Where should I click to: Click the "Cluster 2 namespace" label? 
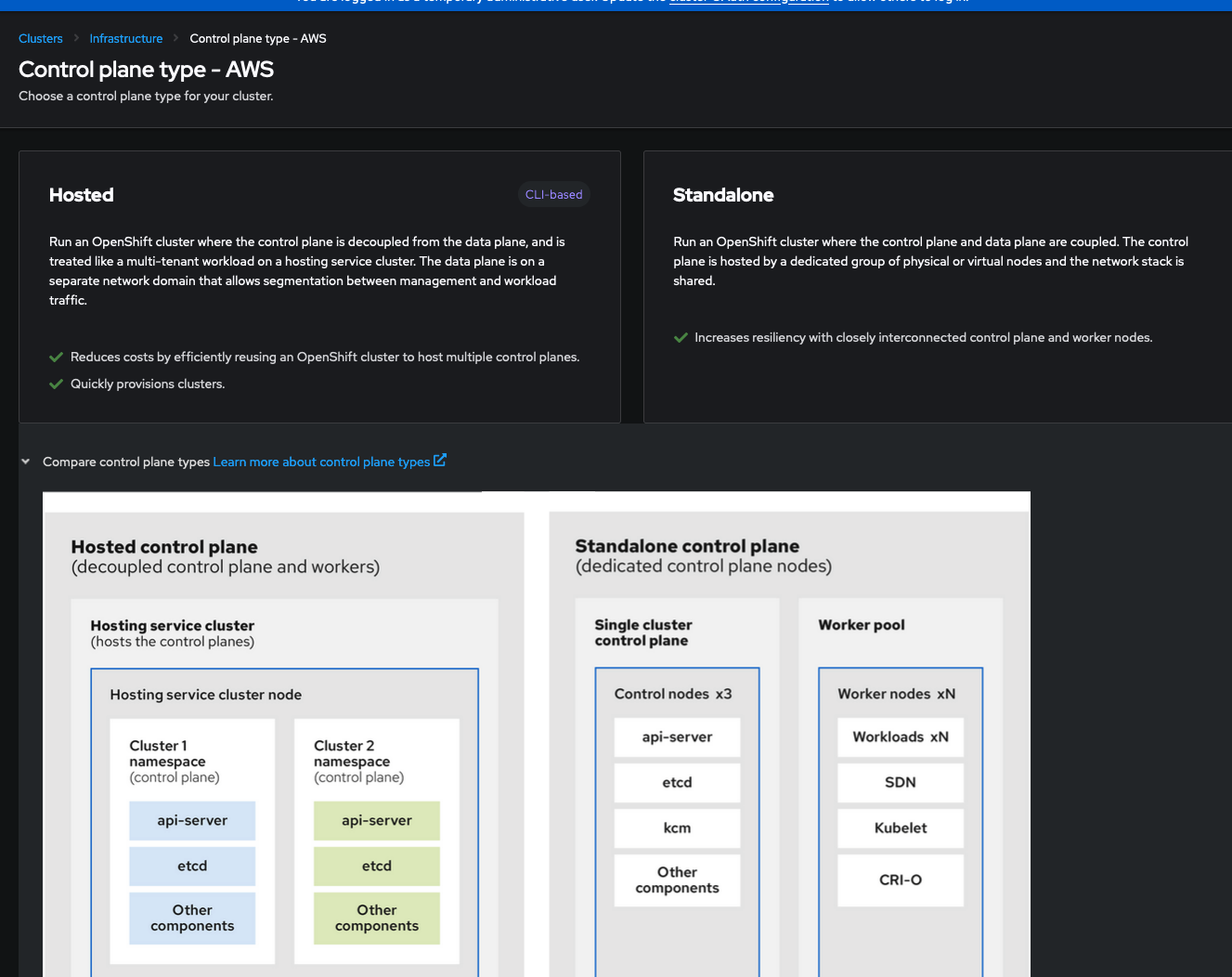[x=352, y=754]
